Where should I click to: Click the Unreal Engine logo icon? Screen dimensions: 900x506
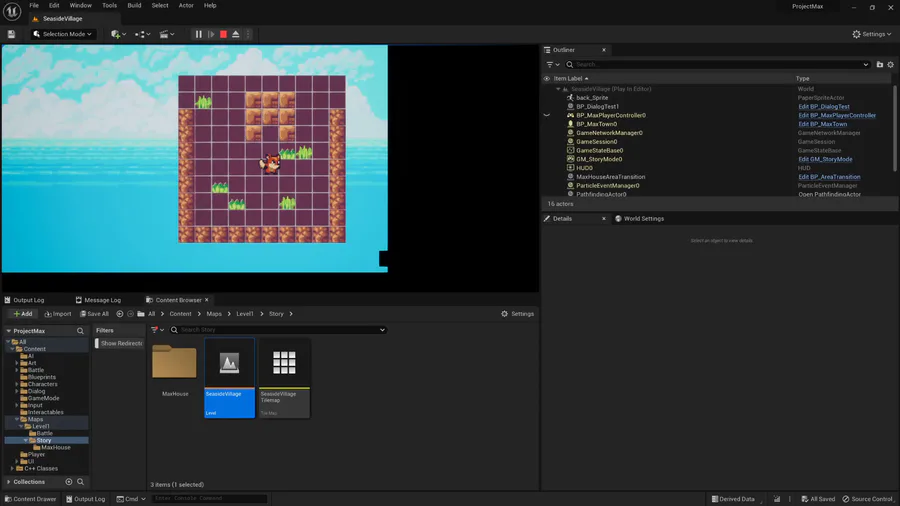point(11,11)
